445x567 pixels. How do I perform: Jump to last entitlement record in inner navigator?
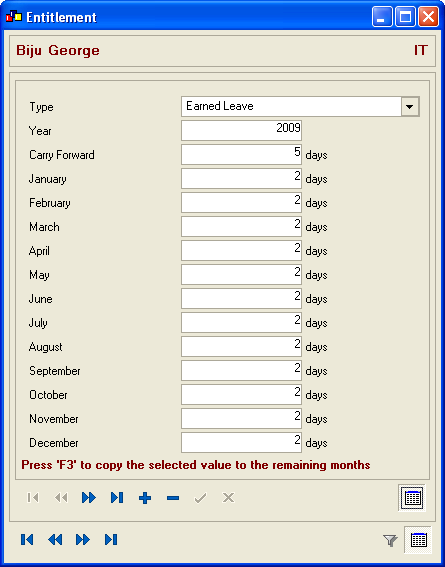tap(117, 498)
